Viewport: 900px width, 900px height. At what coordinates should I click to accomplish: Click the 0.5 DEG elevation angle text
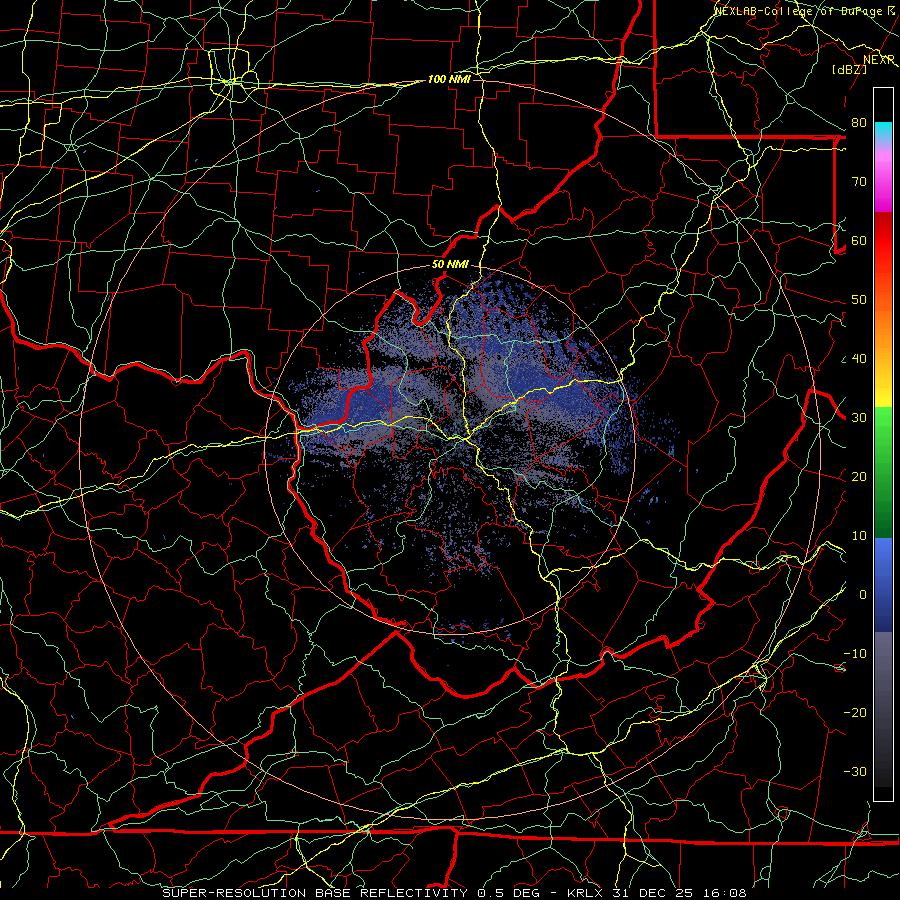[x=509, y=893]
